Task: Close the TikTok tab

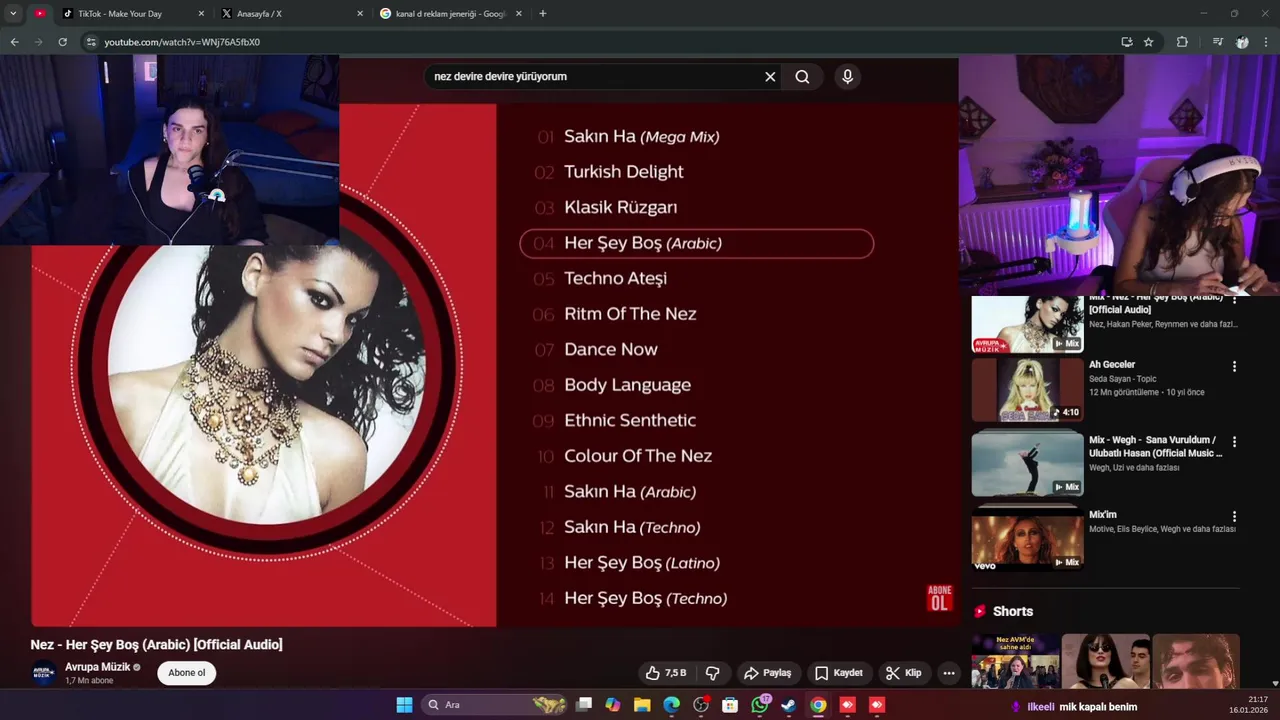Action: point(201,14)
